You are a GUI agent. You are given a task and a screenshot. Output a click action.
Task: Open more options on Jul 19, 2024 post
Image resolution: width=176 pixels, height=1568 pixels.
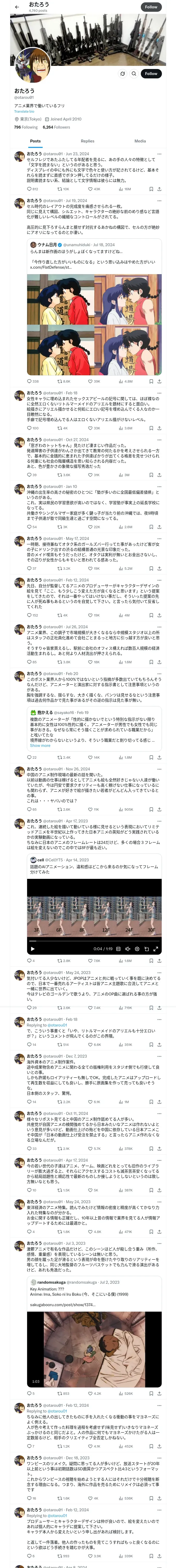click(x=159, y=200)
